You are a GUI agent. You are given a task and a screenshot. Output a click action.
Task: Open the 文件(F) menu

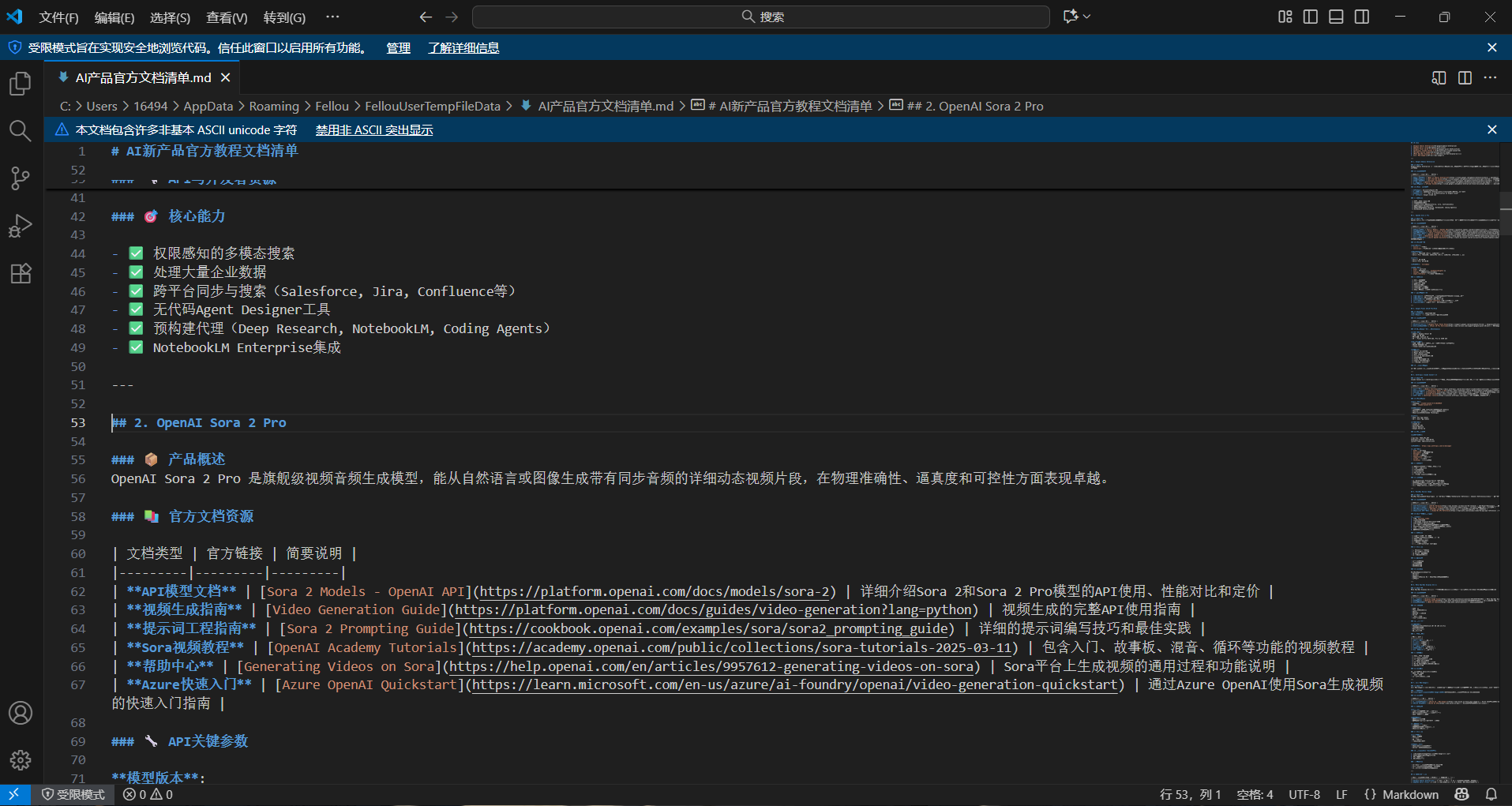(x=58, y=17)
